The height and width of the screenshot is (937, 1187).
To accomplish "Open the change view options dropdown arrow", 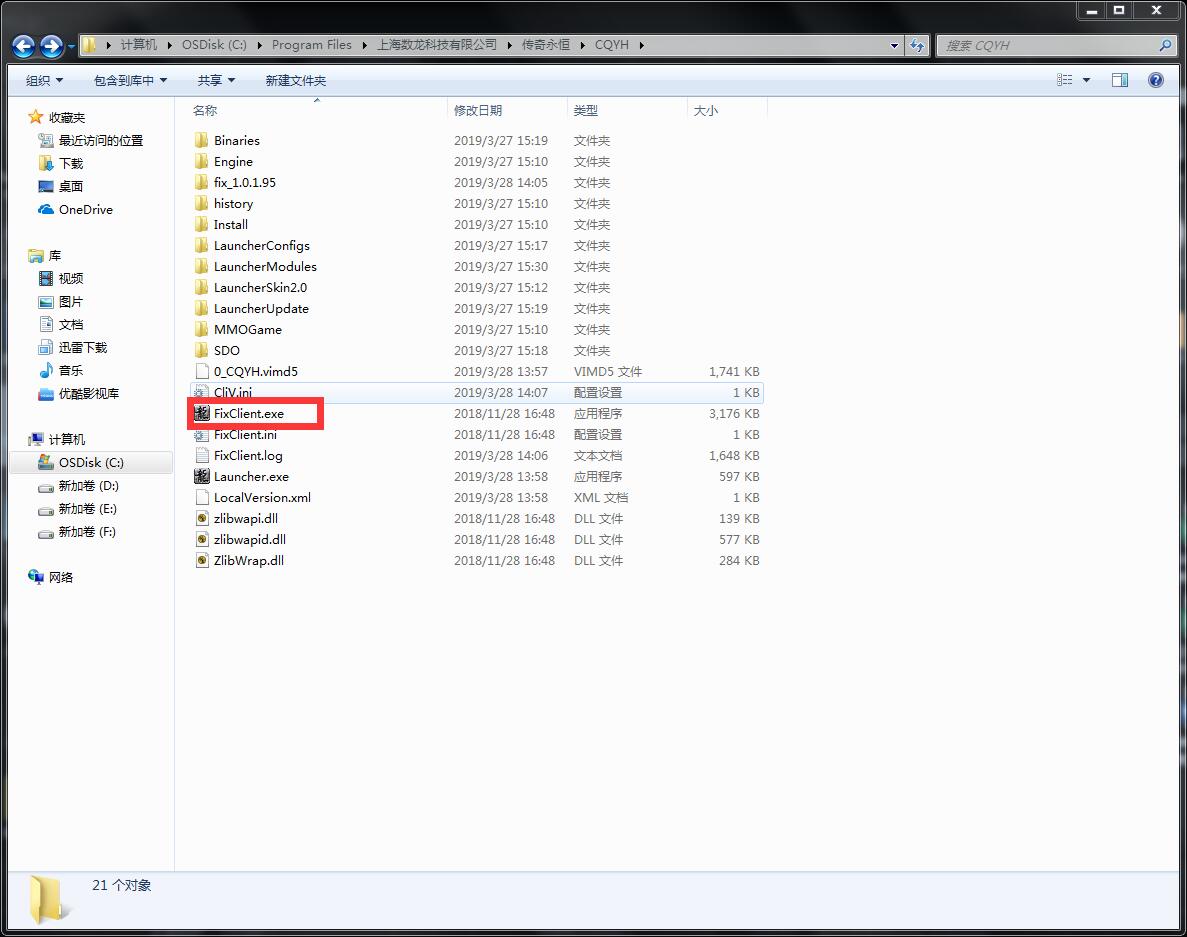I will coord(1086,80).
